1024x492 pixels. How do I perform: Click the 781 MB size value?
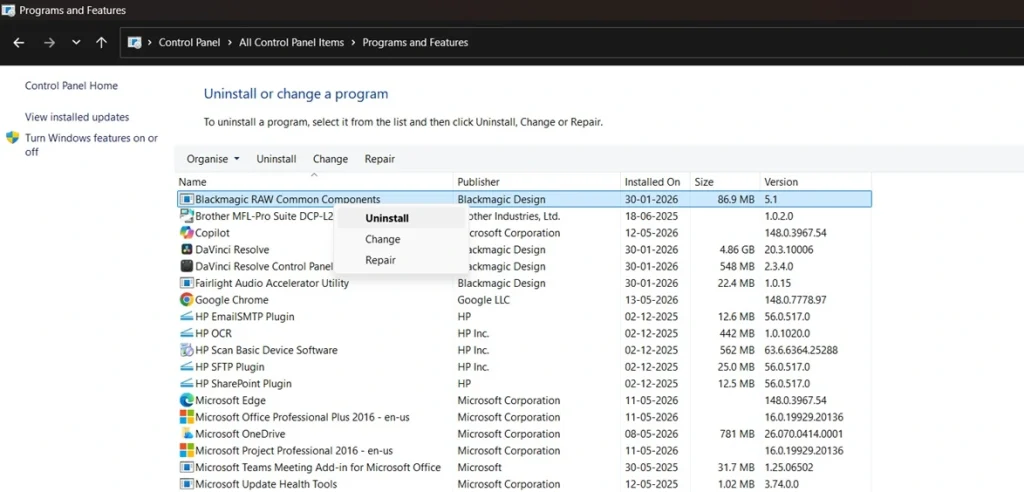[736, 434]
